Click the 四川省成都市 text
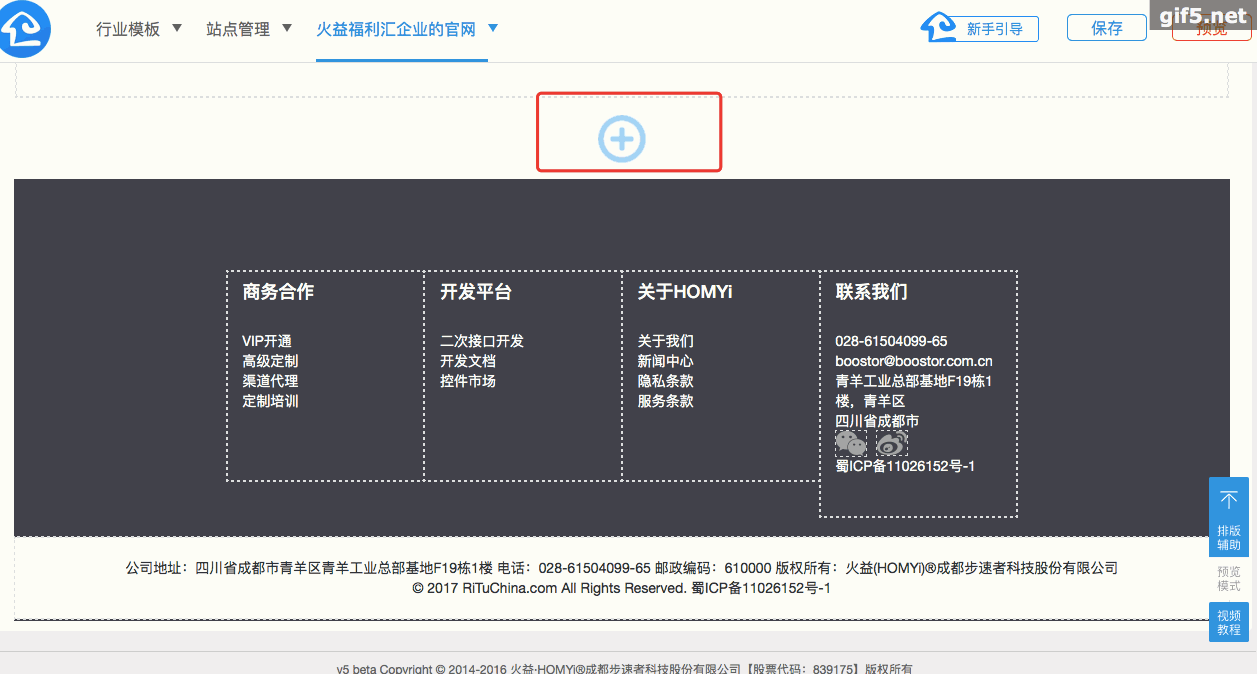Image resolution: width=1257 pixels, height=674 pixels. (x=878, y=421)
